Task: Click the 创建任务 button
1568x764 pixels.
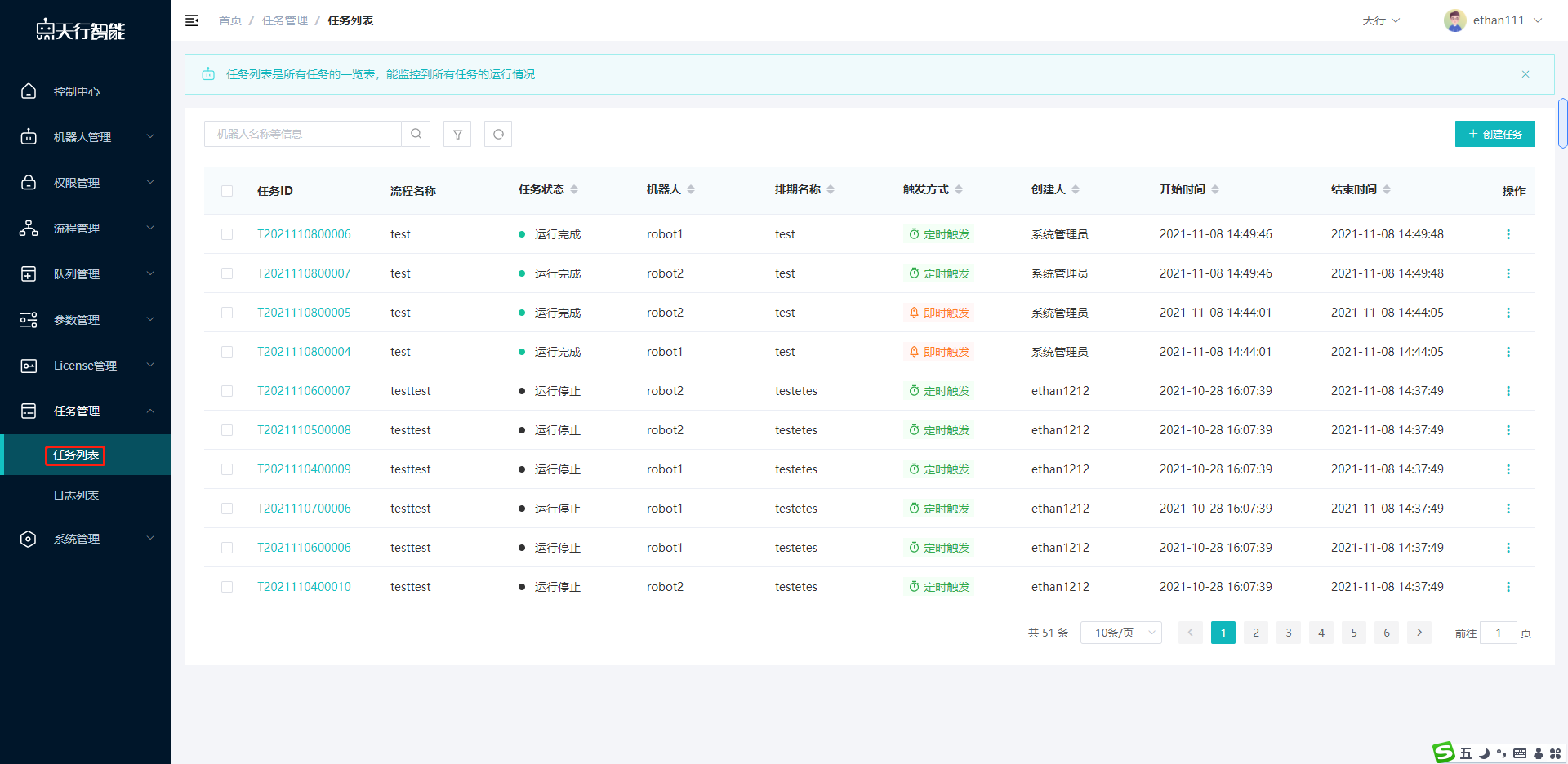Action: (x=1494, y=134)
